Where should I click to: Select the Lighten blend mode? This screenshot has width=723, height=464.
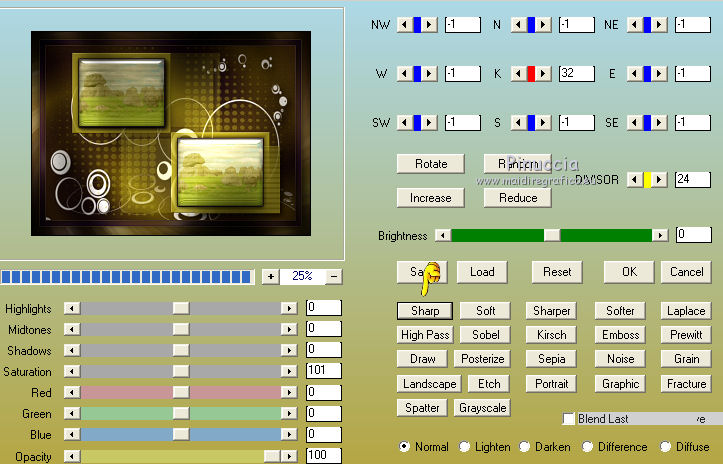coord(466,447)
